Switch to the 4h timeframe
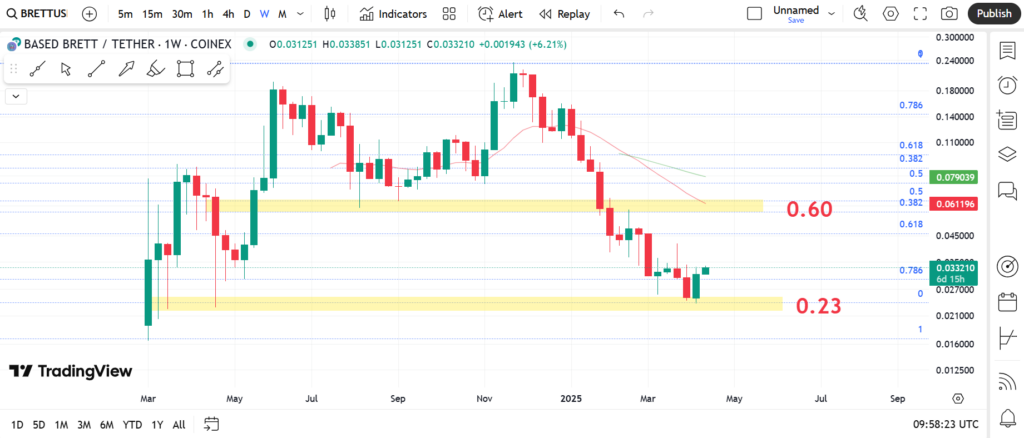Image resolution: width=1024 pixels, height=438 pixels. pyautogui.click(x=228, y=14)
